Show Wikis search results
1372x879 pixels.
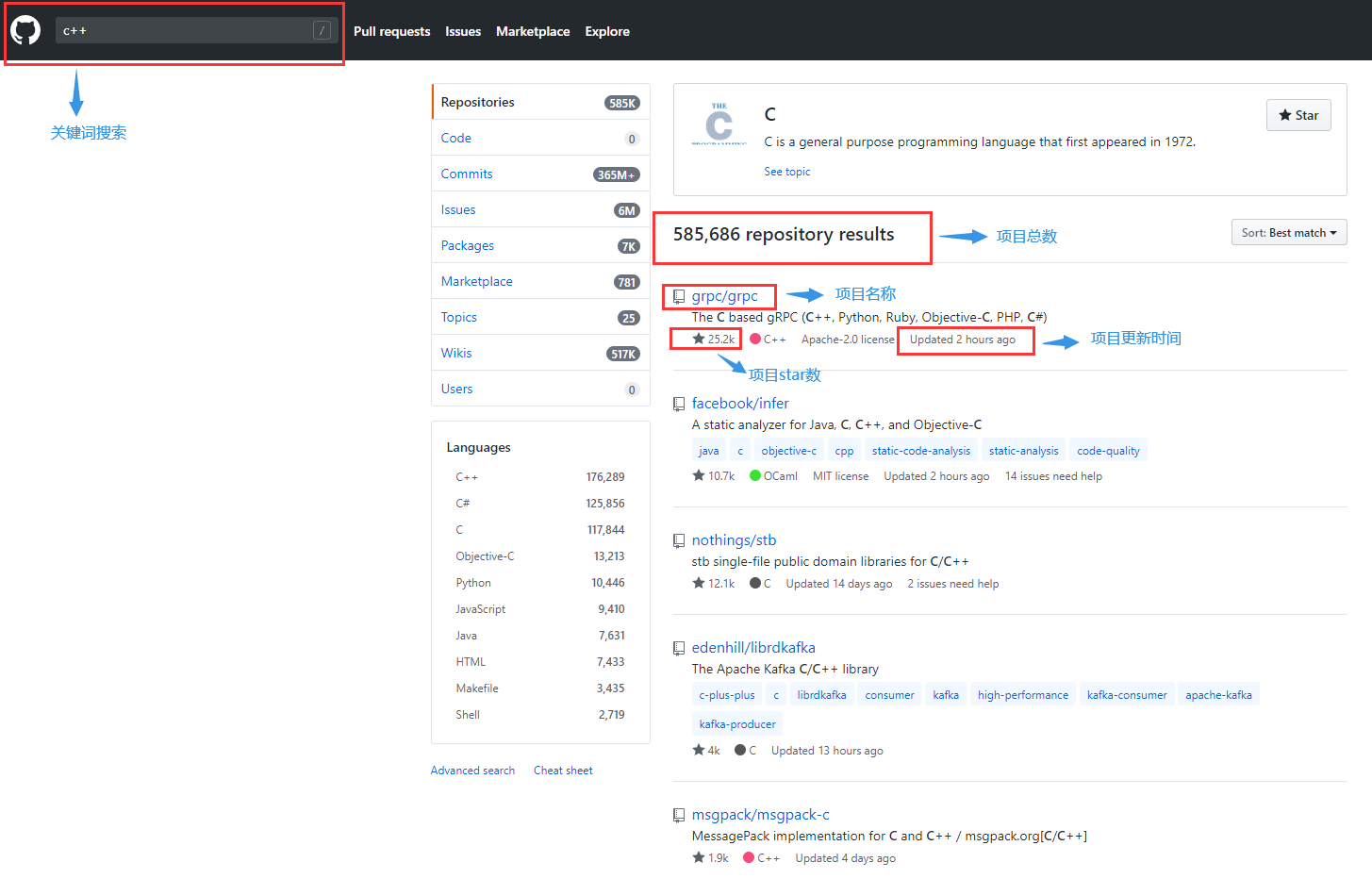[x=540, y=353]
